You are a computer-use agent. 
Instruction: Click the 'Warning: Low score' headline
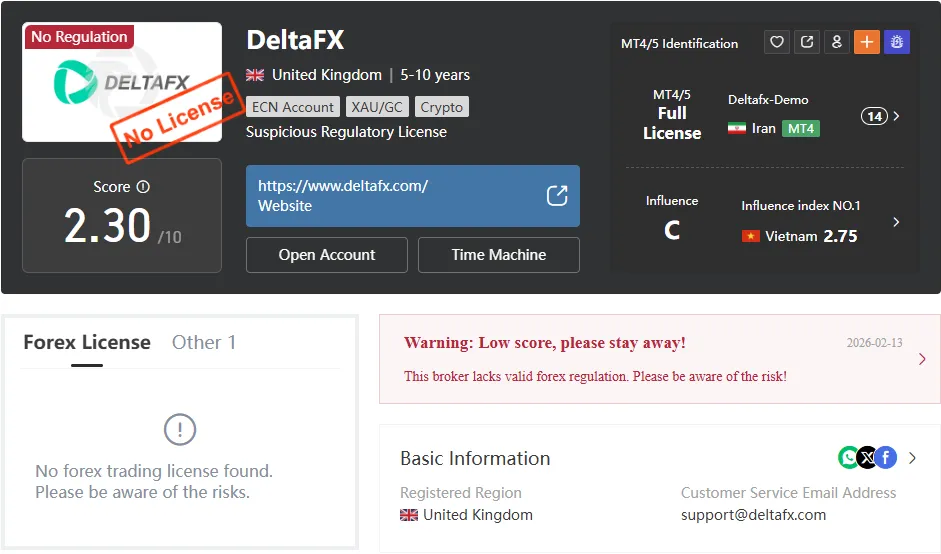[544, 343]
